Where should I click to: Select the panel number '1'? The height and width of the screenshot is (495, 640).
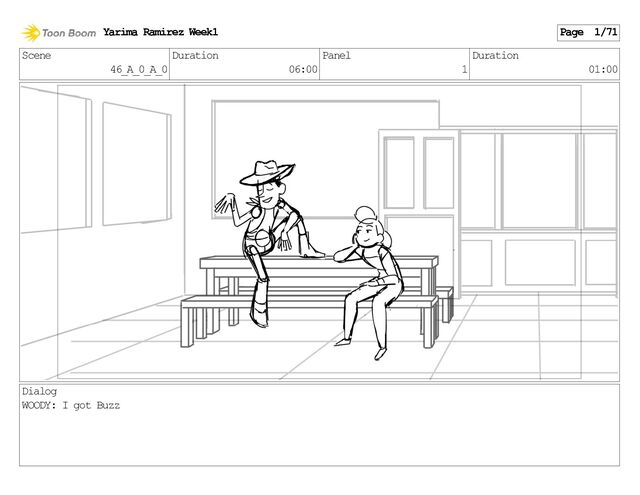(x=464, y=69)
